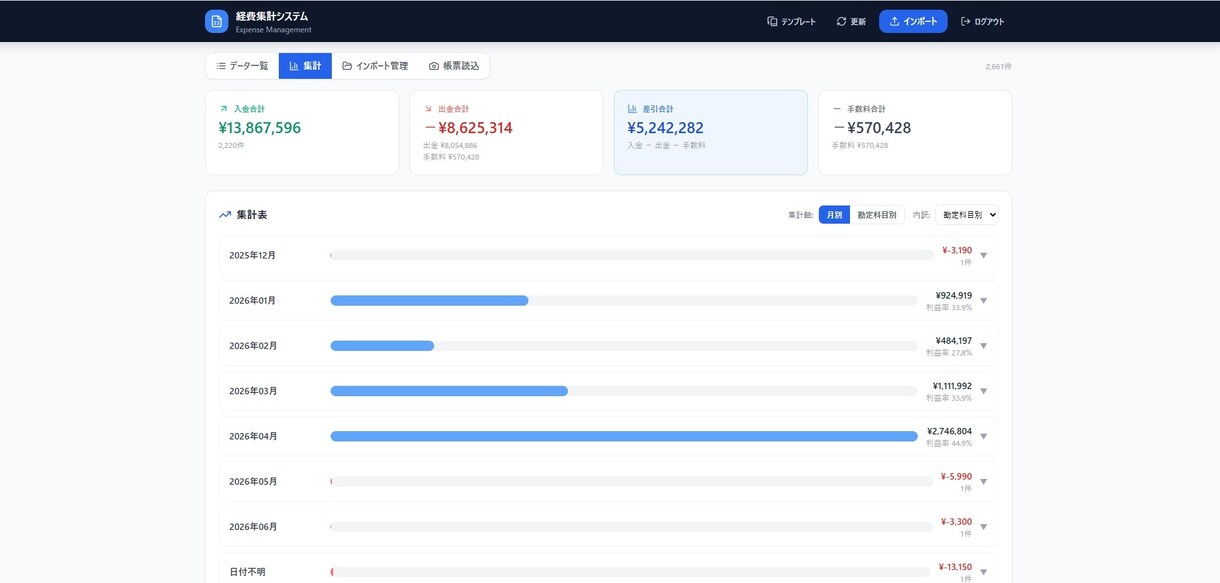
Task: Click the ¥484,197 value
Action: (953, 341)
